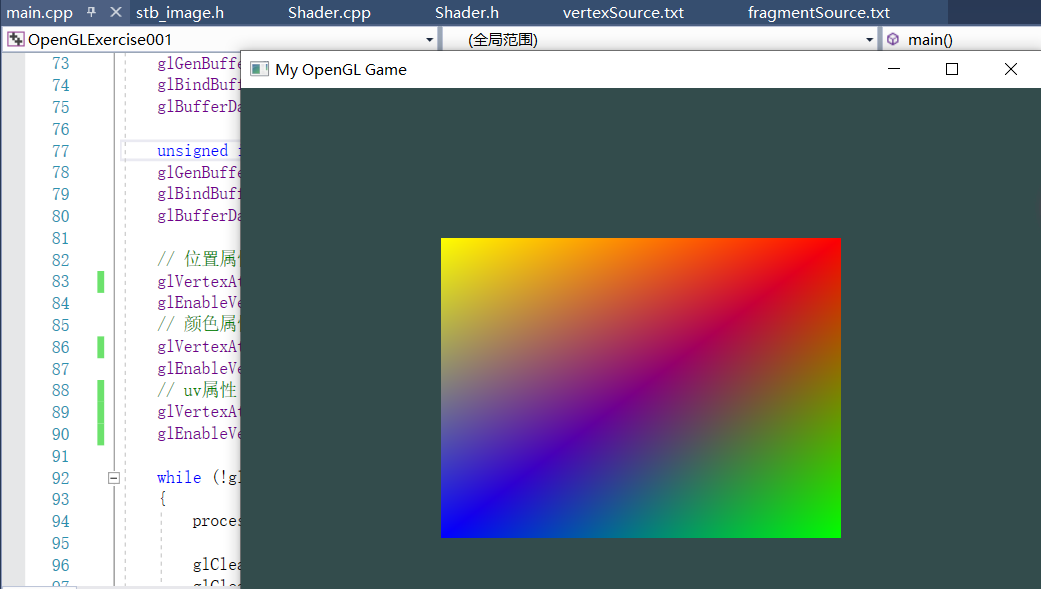
Task: Open the stb_image.h tab
Action: point(180,13)
